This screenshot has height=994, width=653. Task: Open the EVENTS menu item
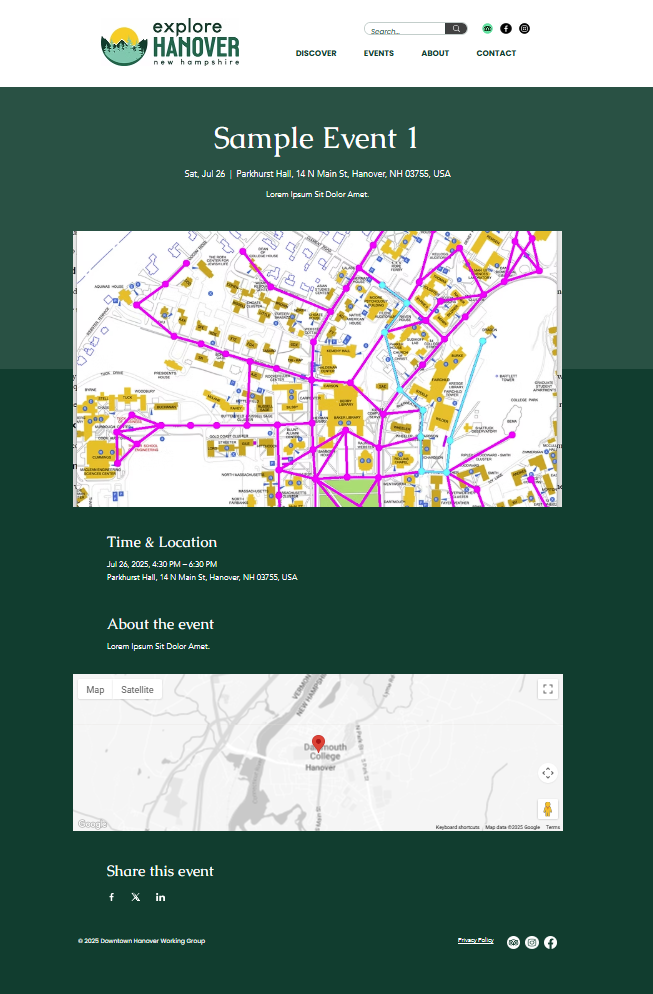(x=378, y=53)
